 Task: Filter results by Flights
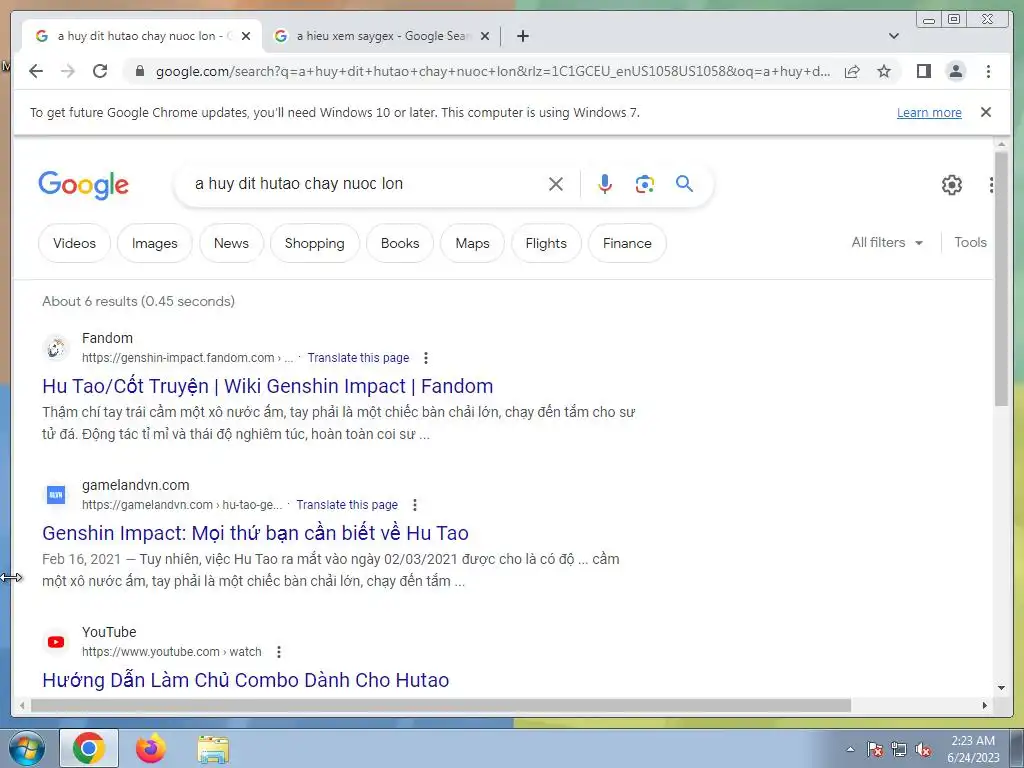[x=546, y=243]
